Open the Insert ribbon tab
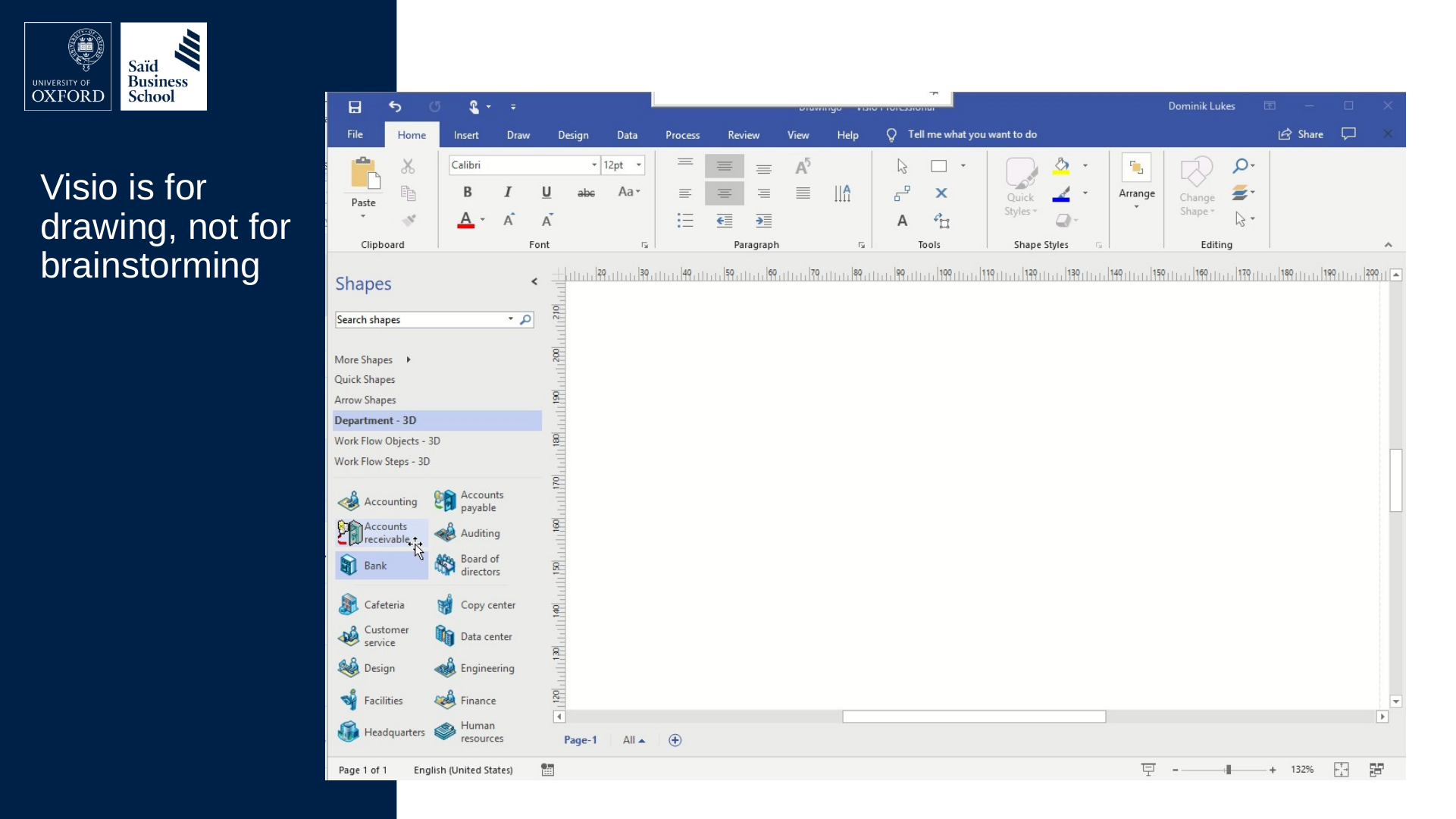This screenshot has width=1456, height=819. 466,135
